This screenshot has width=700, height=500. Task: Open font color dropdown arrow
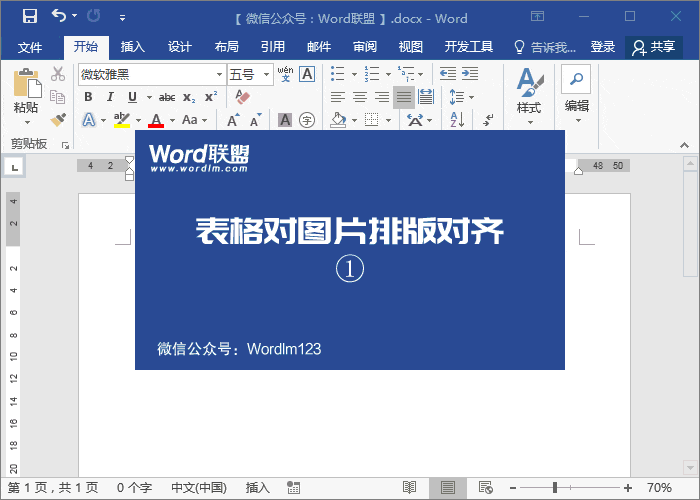172,121
